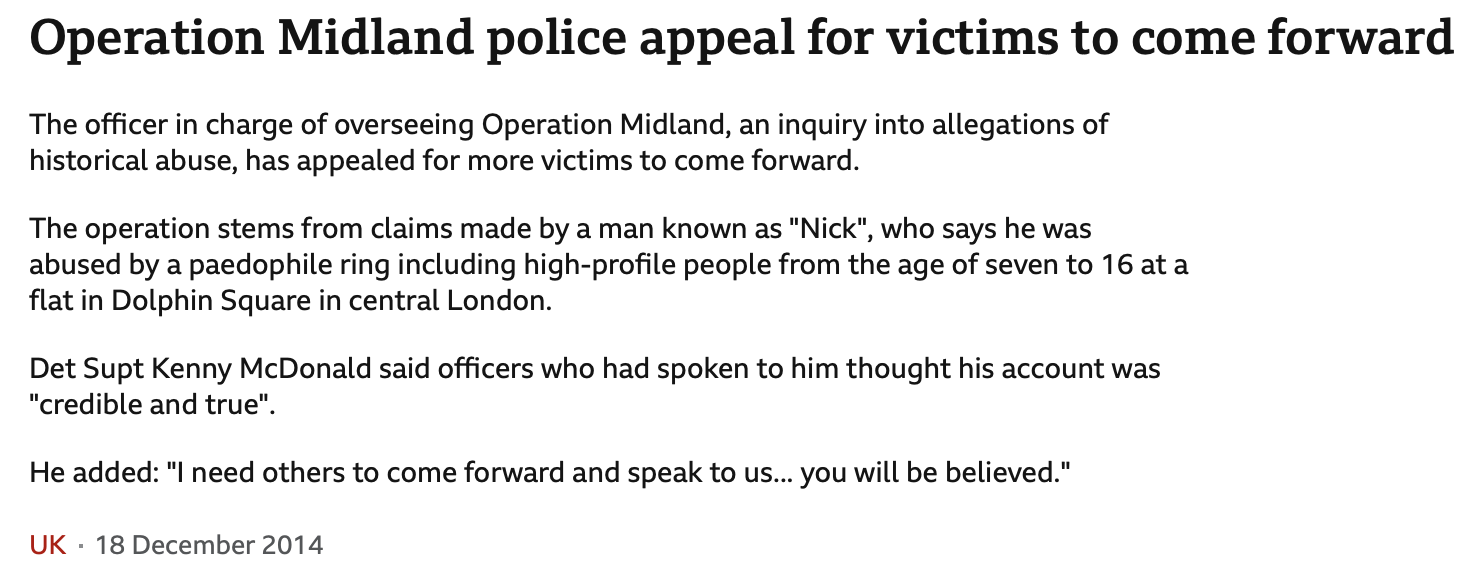1482x576 pixels.
Task: Click the red UK section link
Action: 48,545
